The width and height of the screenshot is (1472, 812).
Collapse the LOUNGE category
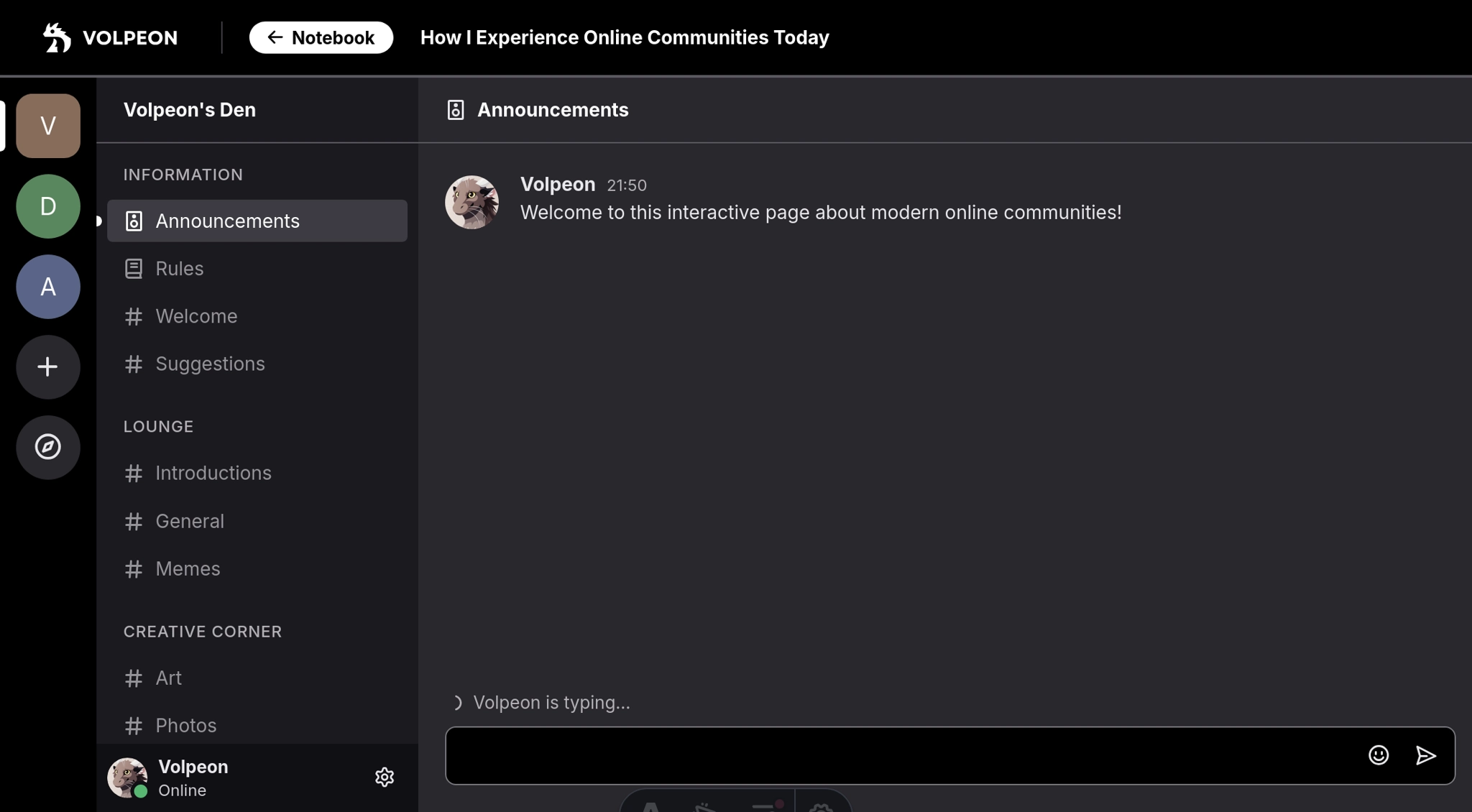159,426
